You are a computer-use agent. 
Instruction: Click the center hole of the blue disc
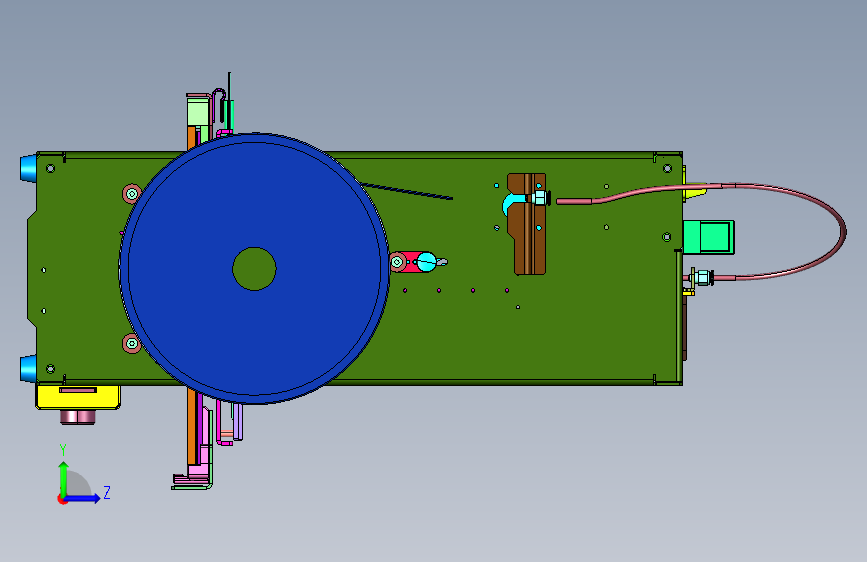(254, 269)
